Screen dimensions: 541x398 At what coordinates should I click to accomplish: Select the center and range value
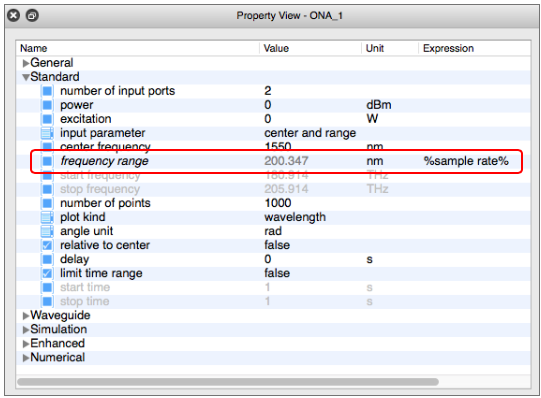point(310,133)
